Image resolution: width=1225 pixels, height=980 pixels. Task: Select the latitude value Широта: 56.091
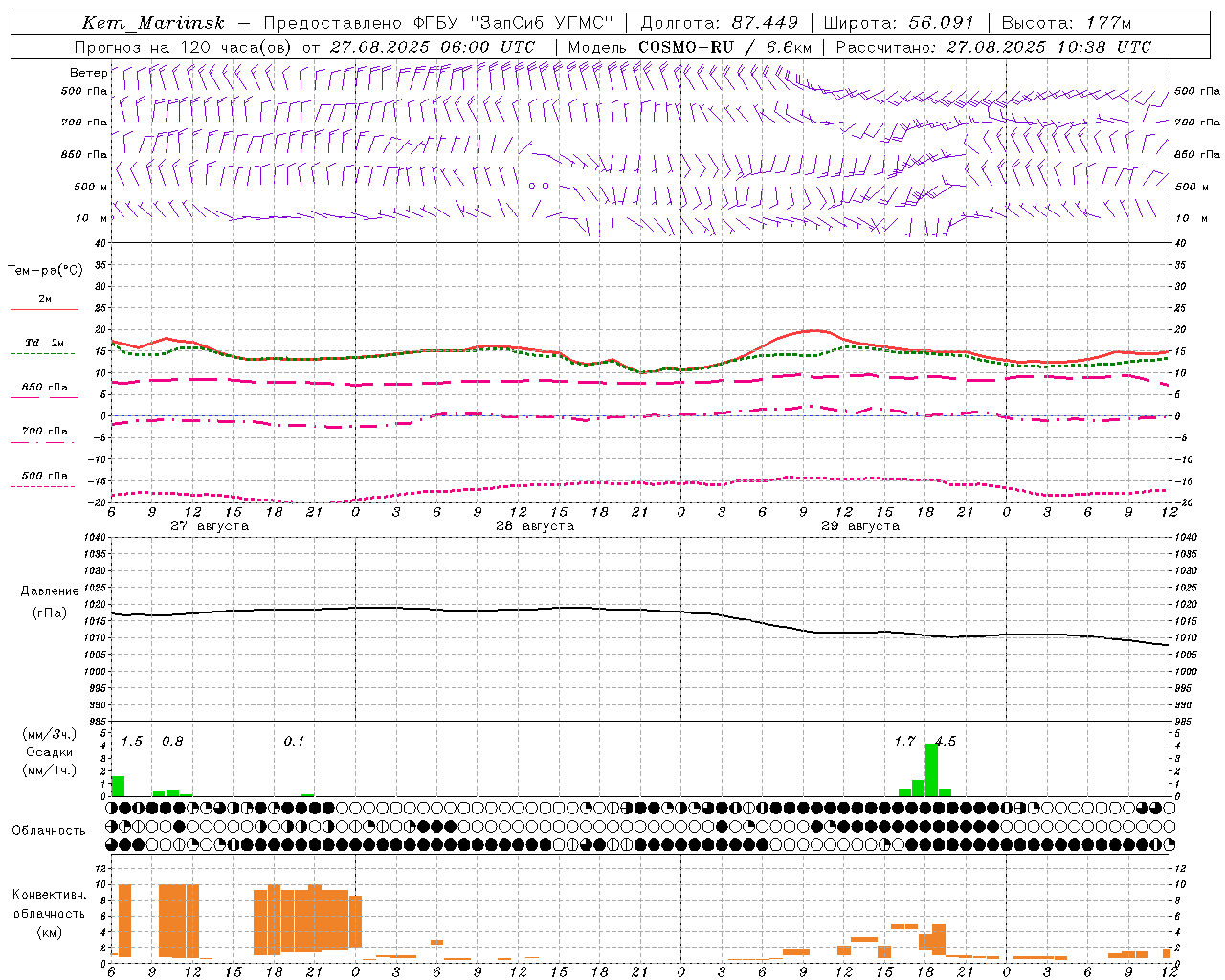click(899, 24)
